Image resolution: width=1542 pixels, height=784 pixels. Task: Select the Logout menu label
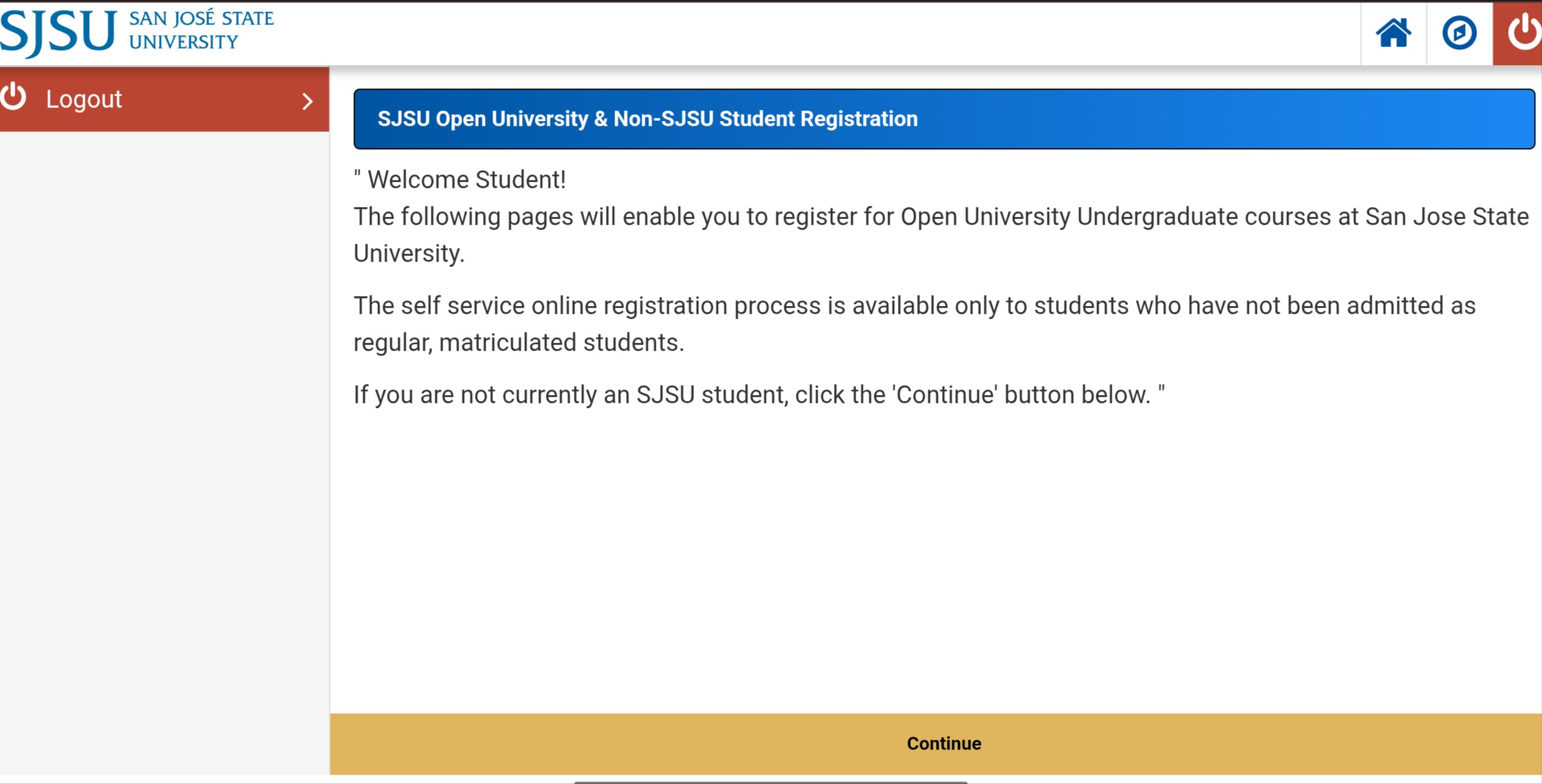click(x=84, y=100)
